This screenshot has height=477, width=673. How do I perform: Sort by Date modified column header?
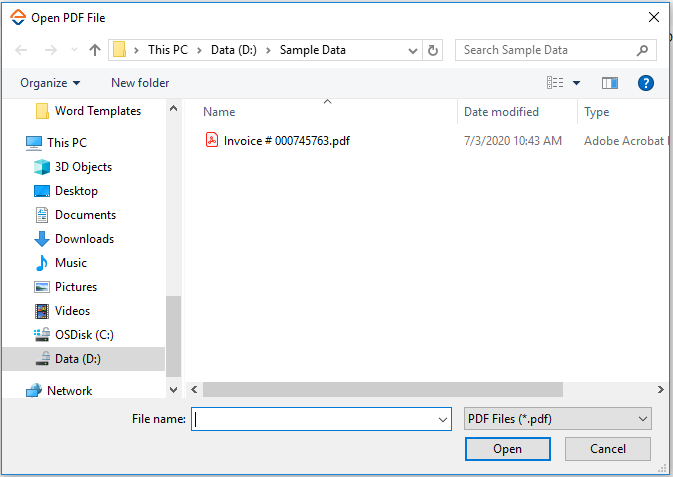pos(501,112)
